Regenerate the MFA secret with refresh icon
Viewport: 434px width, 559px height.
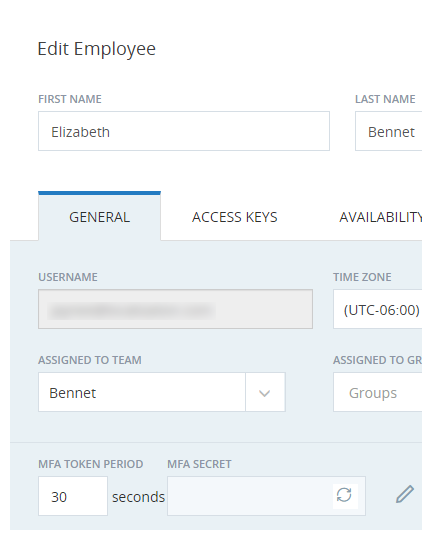[x=344, y=495]
